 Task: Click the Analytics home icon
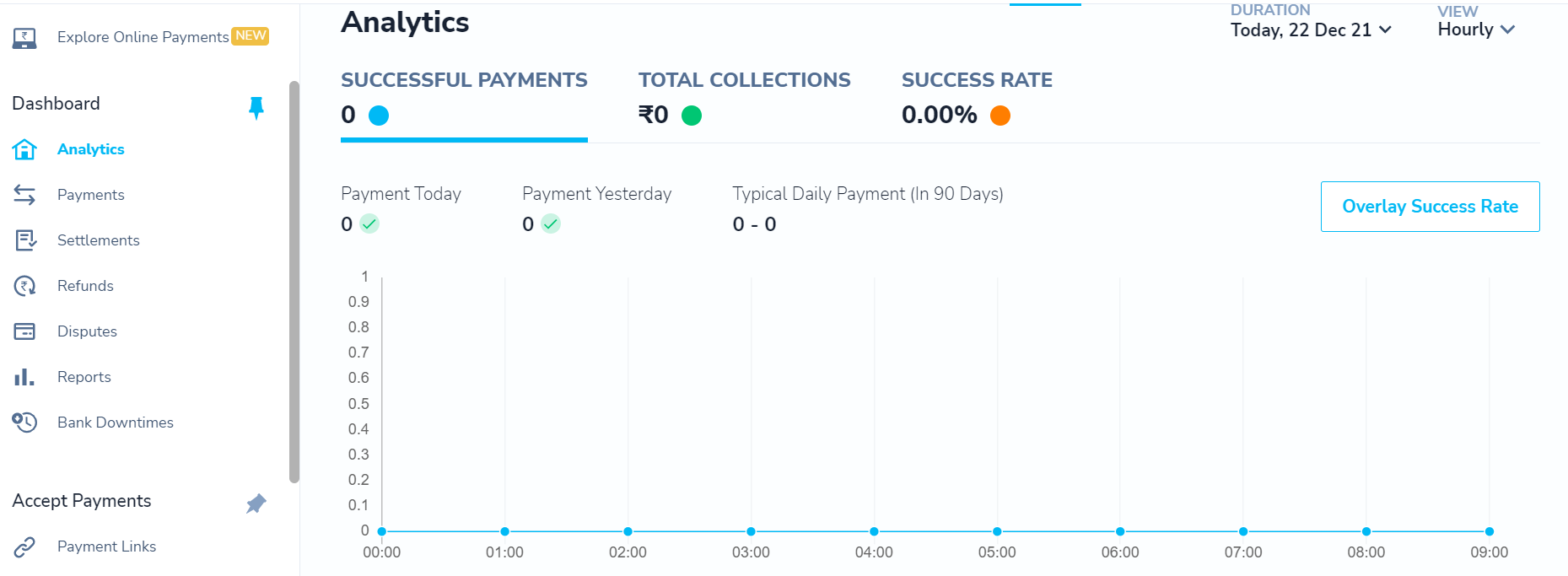tap(24, 149)
